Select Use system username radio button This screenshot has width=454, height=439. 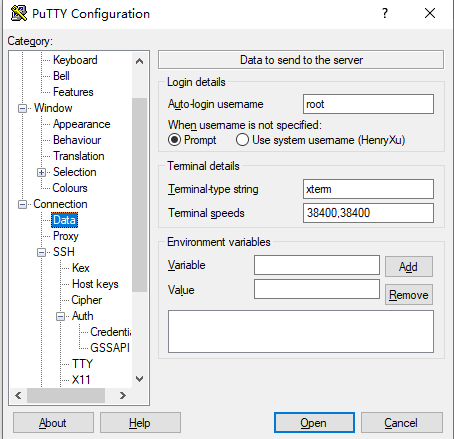pyautogui.click(x=242, y=140)
